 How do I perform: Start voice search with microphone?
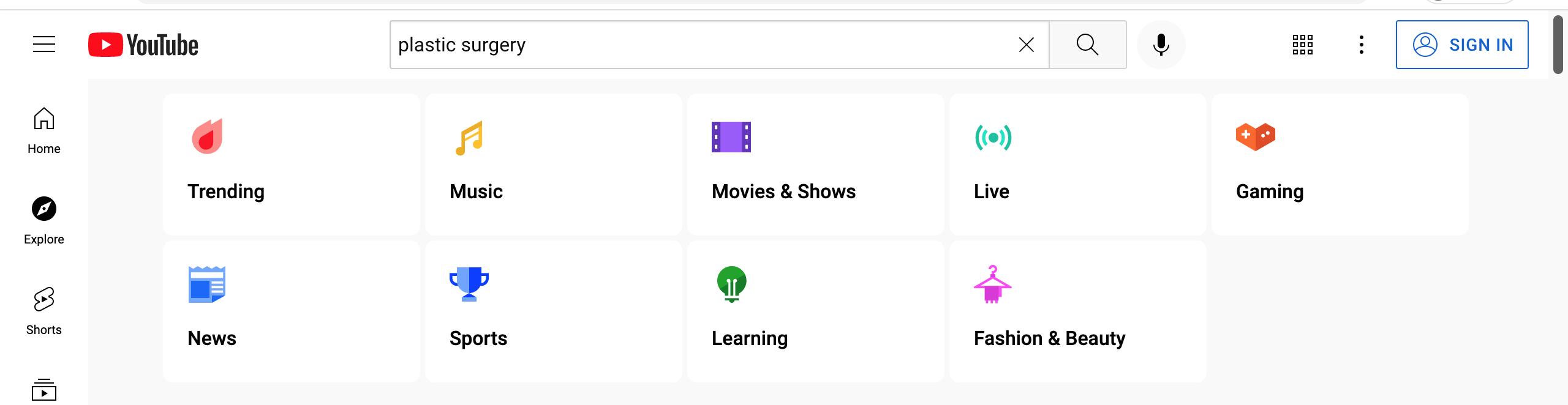1161,45
